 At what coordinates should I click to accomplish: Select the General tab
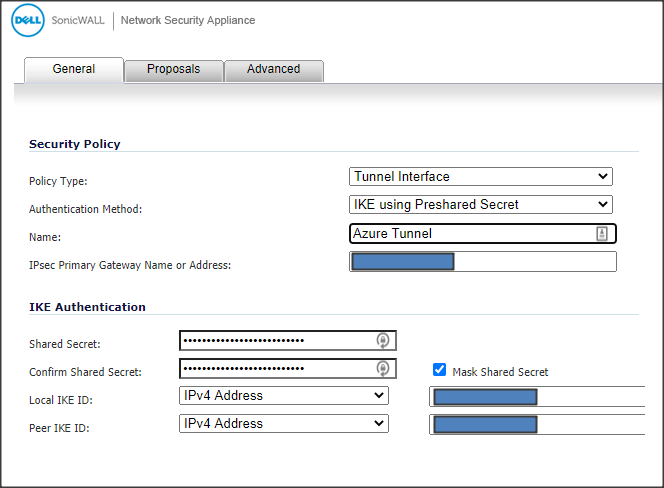point(74,70)
